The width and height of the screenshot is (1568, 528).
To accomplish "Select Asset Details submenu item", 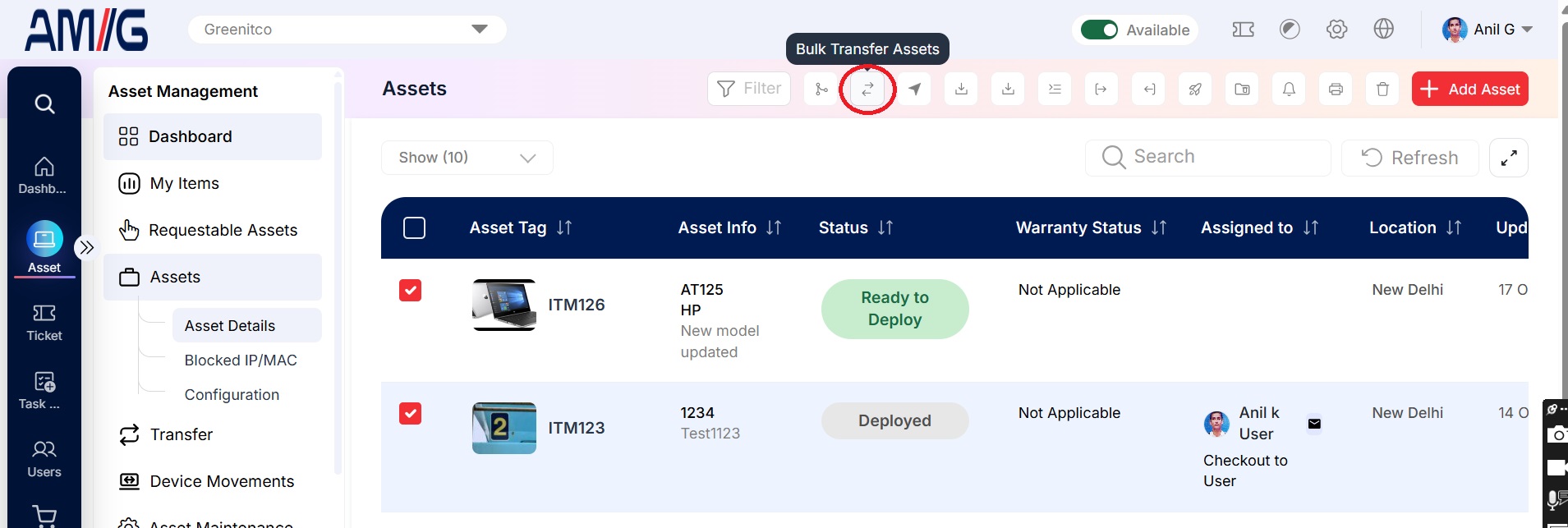I will tap(246, 325).
